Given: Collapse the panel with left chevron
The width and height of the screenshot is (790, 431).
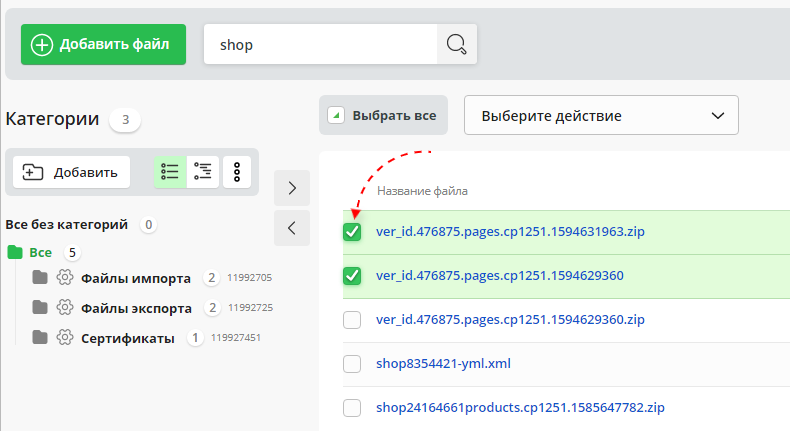Looking at the screenshot, I should click(x=291, y=228).
